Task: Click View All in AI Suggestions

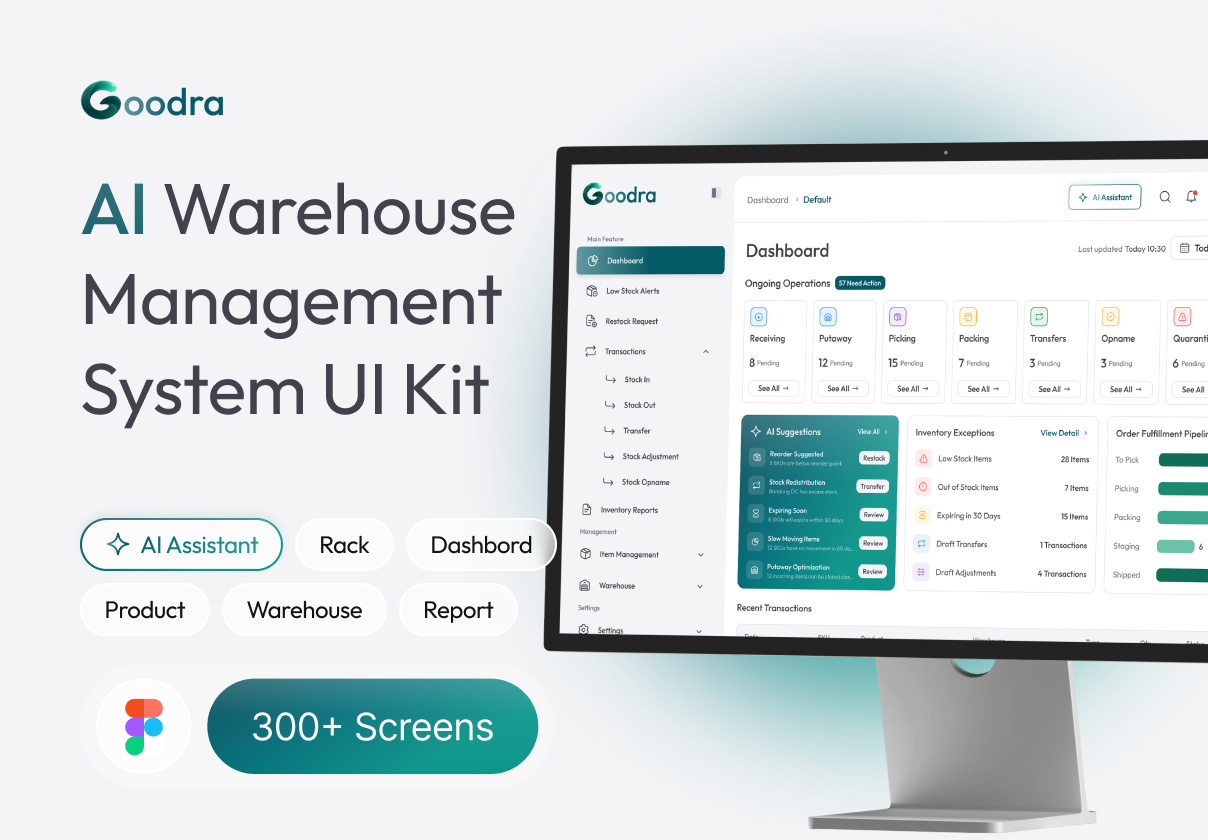Action: [873, 432]
